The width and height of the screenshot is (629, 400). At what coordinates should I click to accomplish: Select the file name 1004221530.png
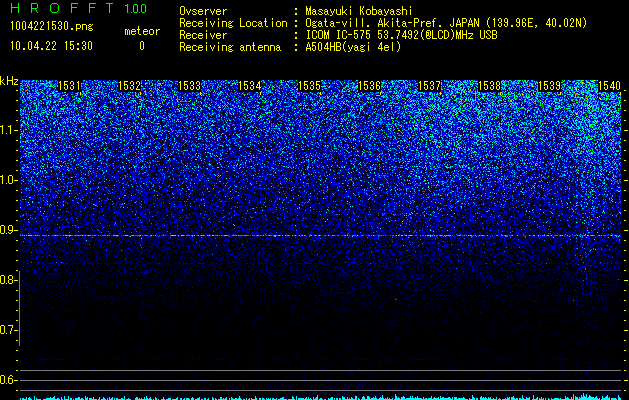(52, 27)
